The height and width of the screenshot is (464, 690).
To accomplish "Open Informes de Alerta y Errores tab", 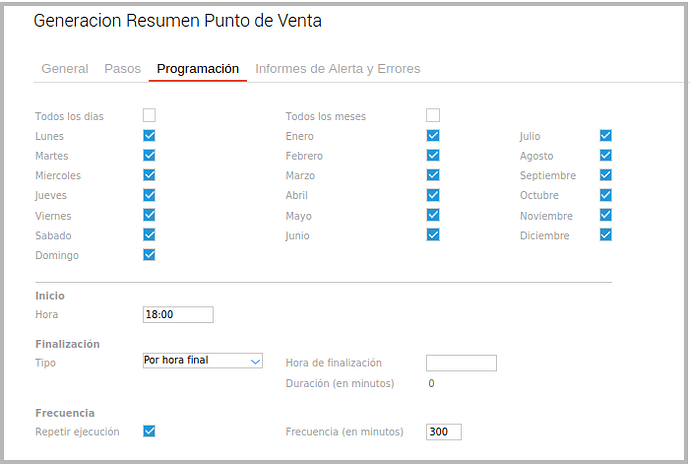I will (x=337, y=69).
